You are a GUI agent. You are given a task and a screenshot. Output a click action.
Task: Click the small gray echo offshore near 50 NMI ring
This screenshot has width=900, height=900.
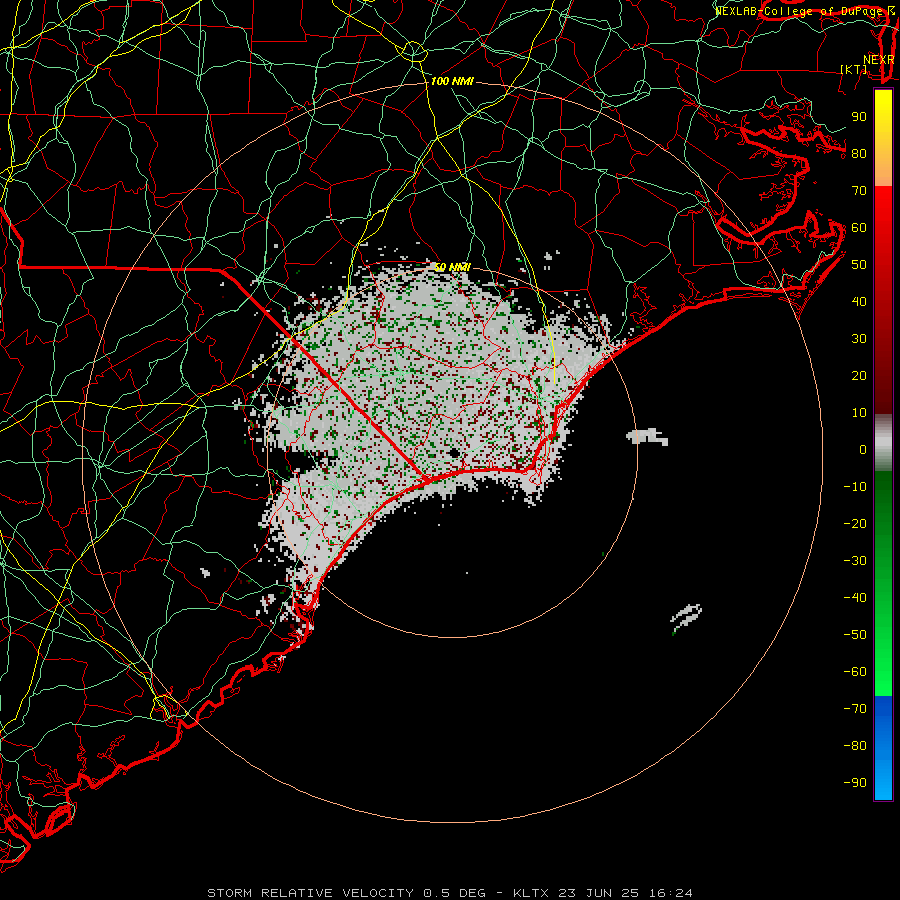(647, 437)
